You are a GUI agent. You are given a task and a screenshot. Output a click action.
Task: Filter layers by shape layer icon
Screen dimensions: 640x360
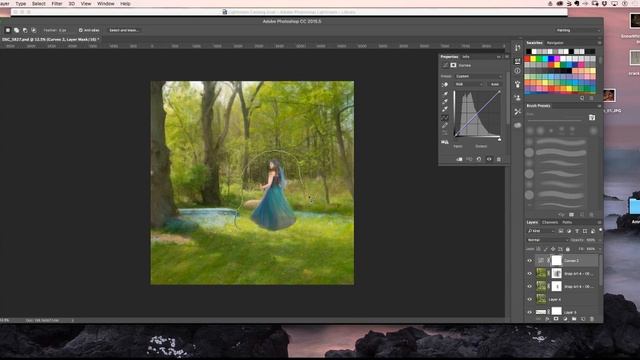584,231
